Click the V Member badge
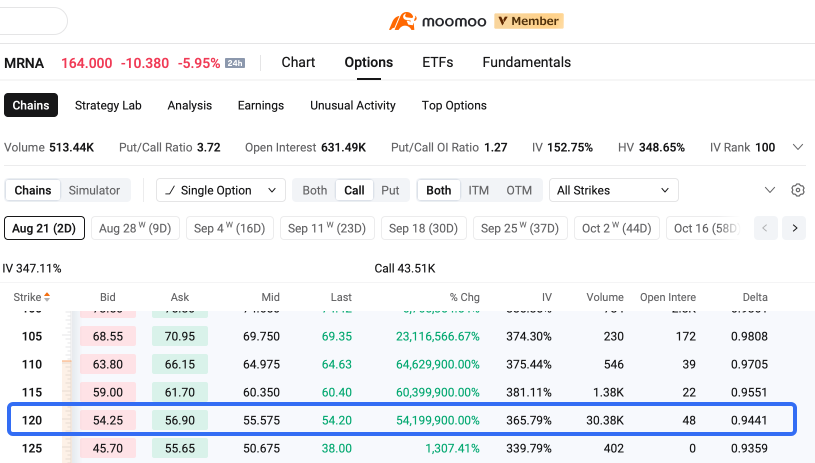Viewport: 815px width, 463px height. click(x=529, y=21)
